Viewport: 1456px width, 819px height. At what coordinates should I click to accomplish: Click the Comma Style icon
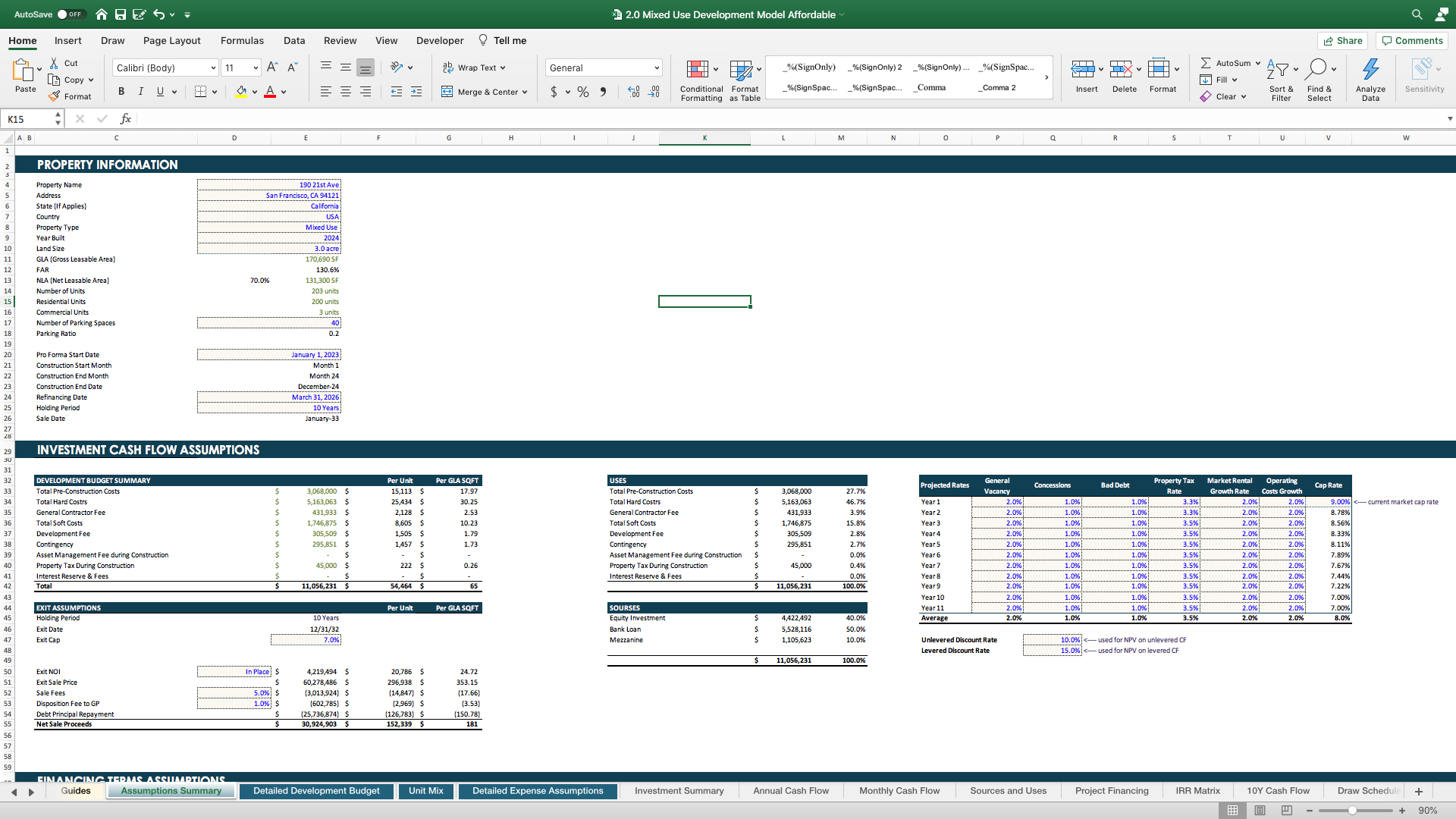[603, 92]
